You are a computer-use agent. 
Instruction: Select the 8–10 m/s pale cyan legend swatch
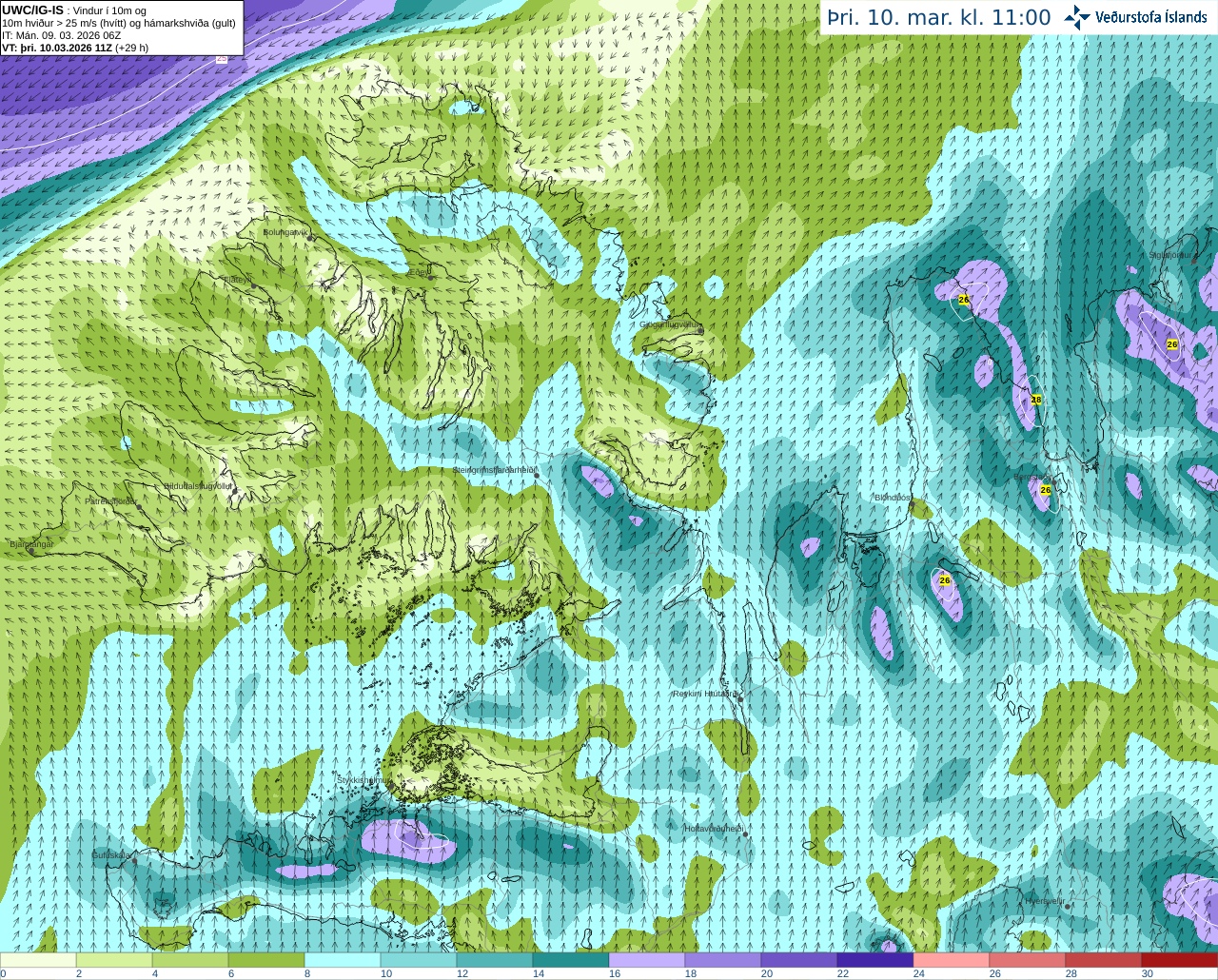pyautogui.click(x=343, y=960)
